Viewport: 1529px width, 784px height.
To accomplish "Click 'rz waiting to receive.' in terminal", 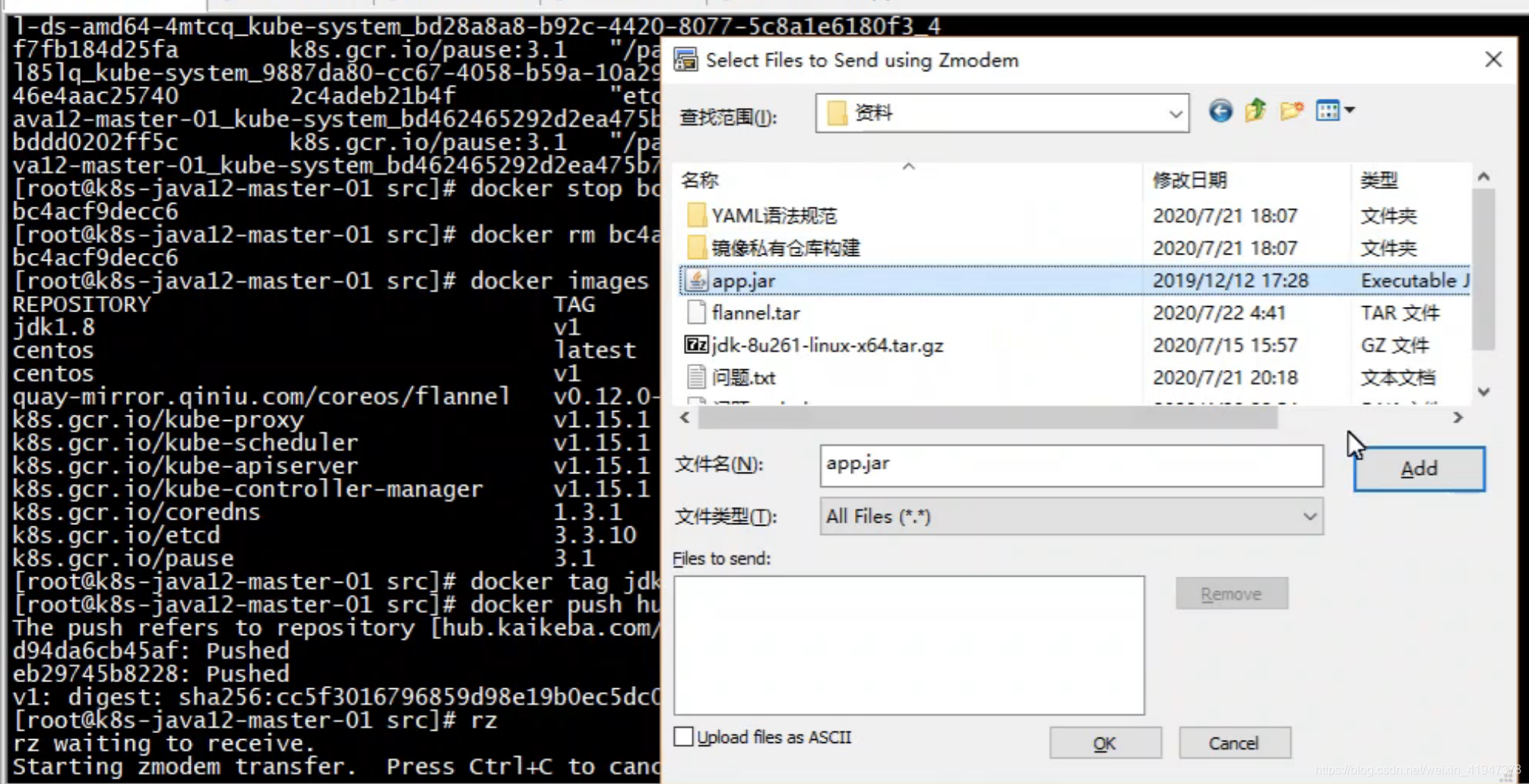I will tap(163, 743).
